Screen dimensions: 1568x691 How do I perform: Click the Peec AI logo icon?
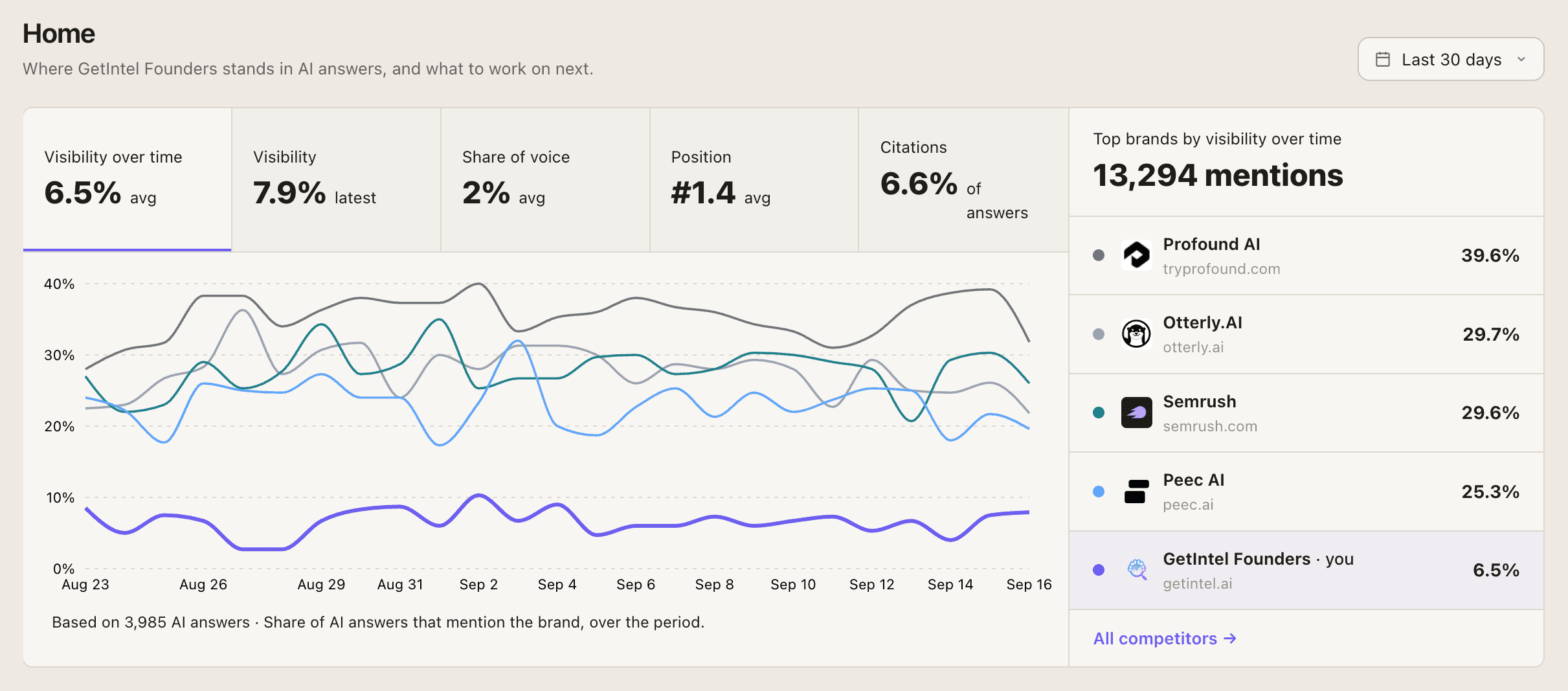[x=1136, y=492]
